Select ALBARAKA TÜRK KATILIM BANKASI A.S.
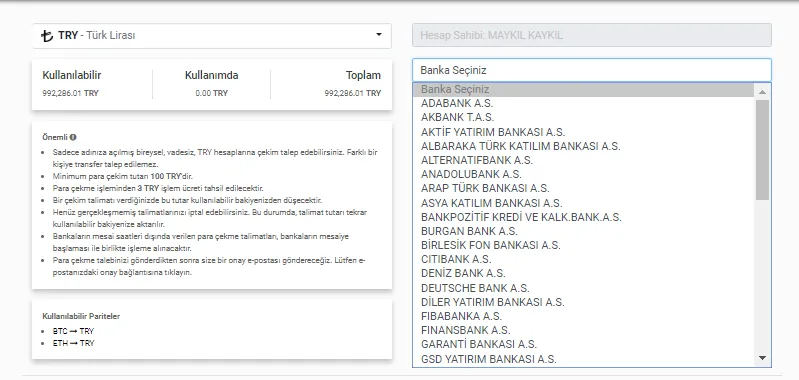 583,146
